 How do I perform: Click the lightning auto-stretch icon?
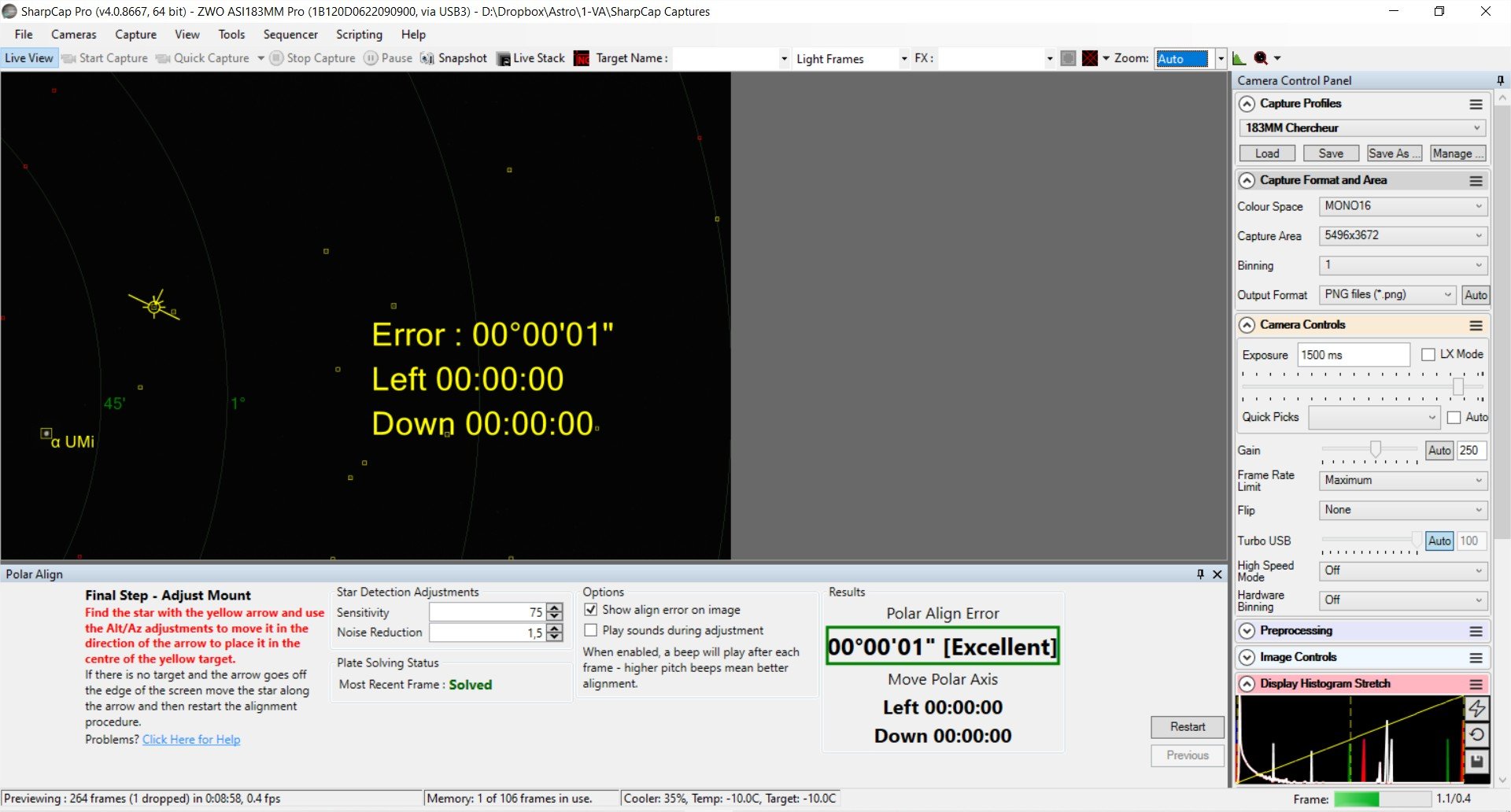coord(1477,708)
